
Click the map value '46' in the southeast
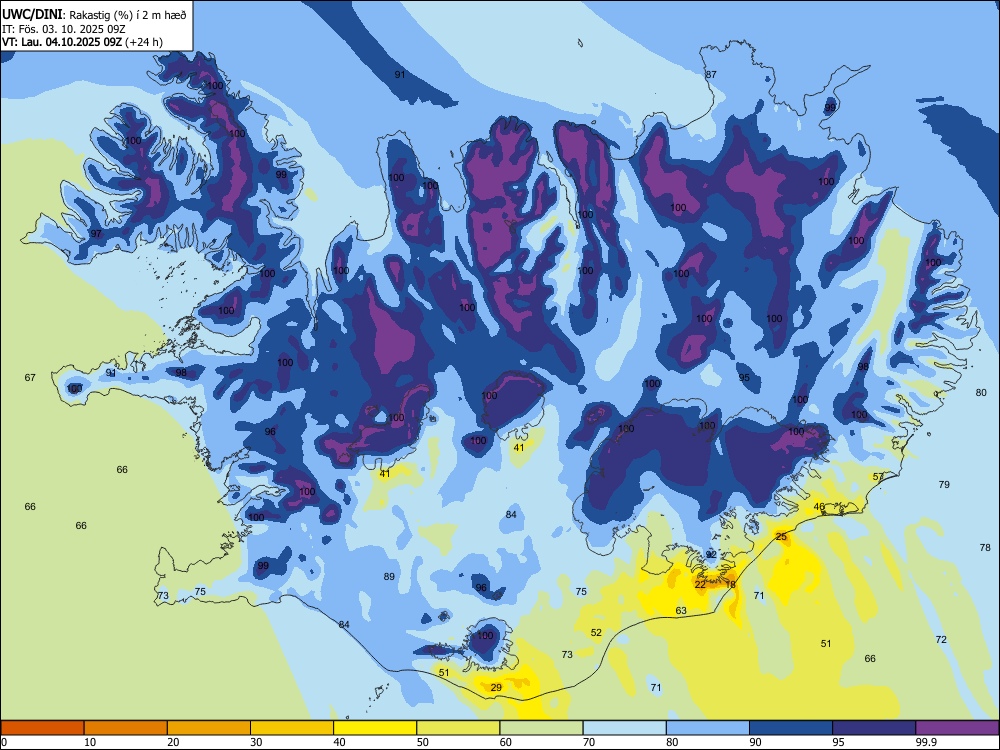[820, 507]
